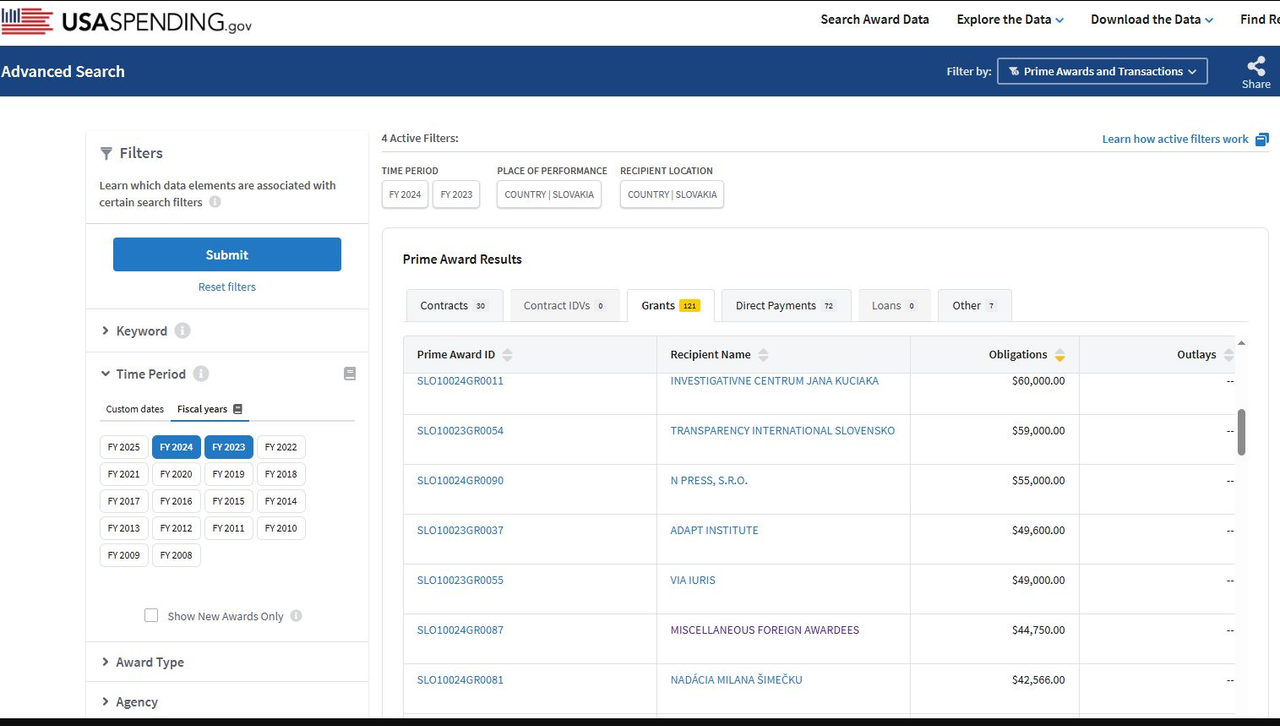Sort by Outlays arrows

pyautogui.click(x=1229, y=355)
